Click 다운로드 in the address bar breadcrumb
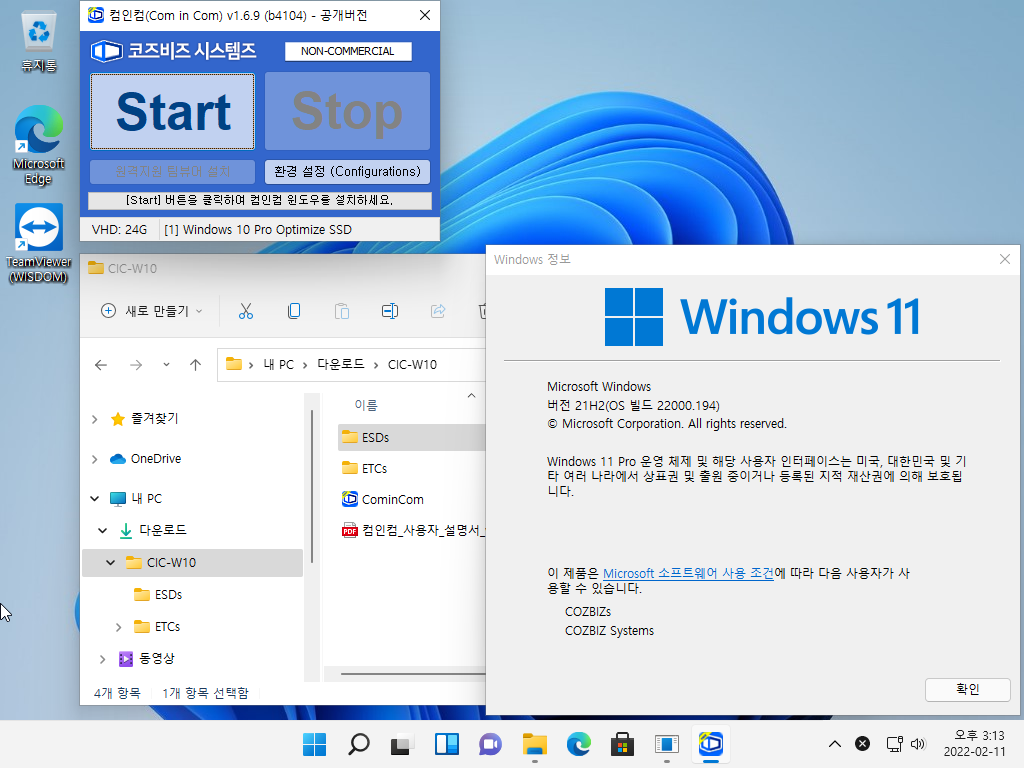This screenshot has width=1024, height=768. (340, 364)
